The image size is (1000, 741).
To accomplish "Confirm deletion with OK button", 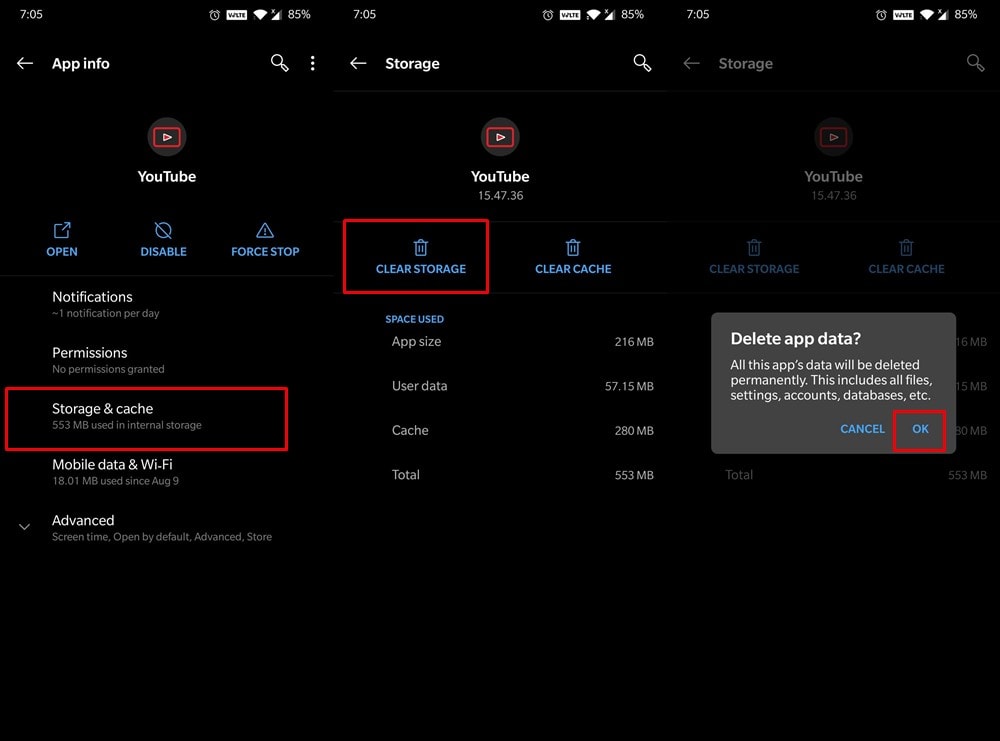I will 920,429.
